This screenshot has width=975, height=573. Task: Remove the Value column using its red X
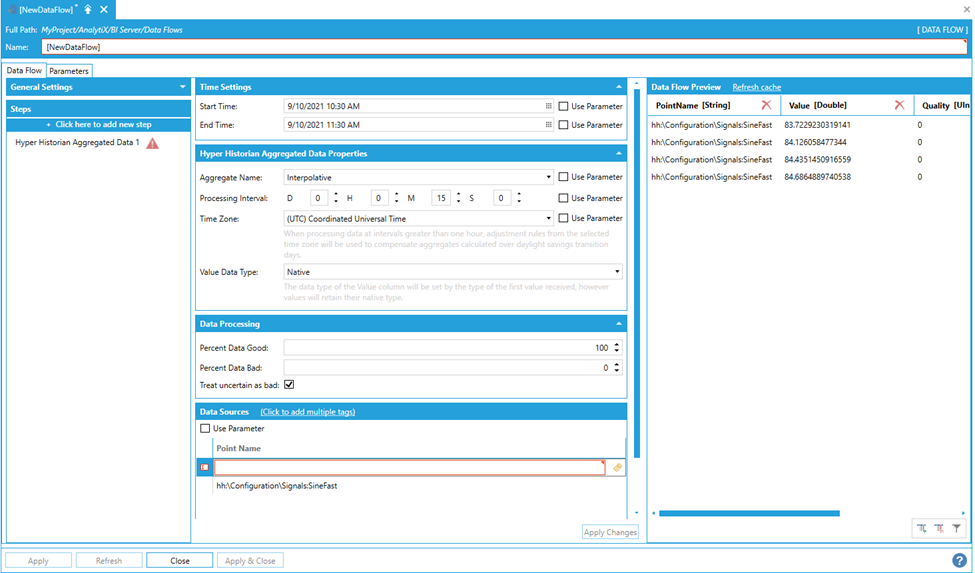(x=899, y=105)
